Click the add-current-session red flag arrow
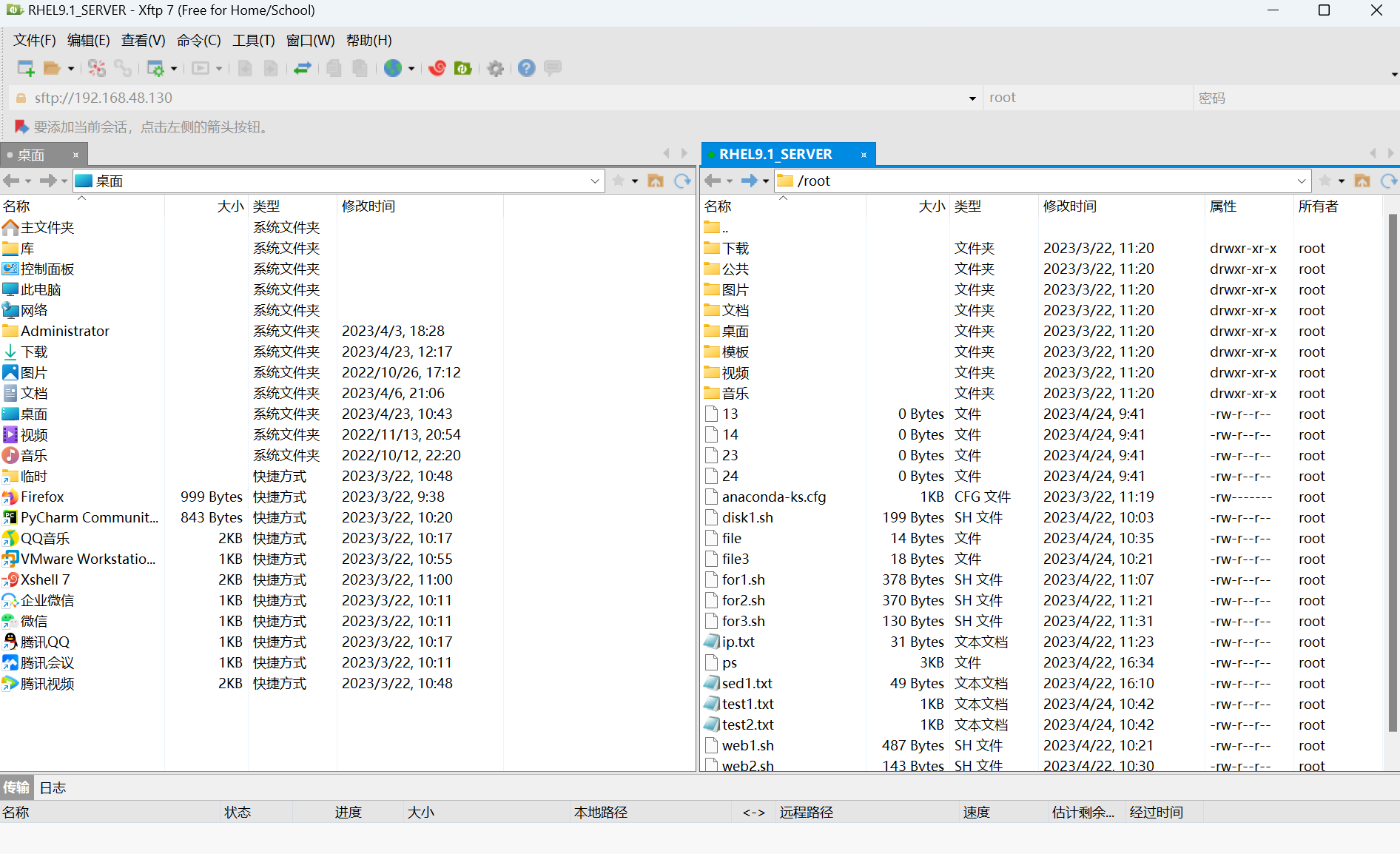Viewport: 1400px width, 854px height. [x=21, y=127]
